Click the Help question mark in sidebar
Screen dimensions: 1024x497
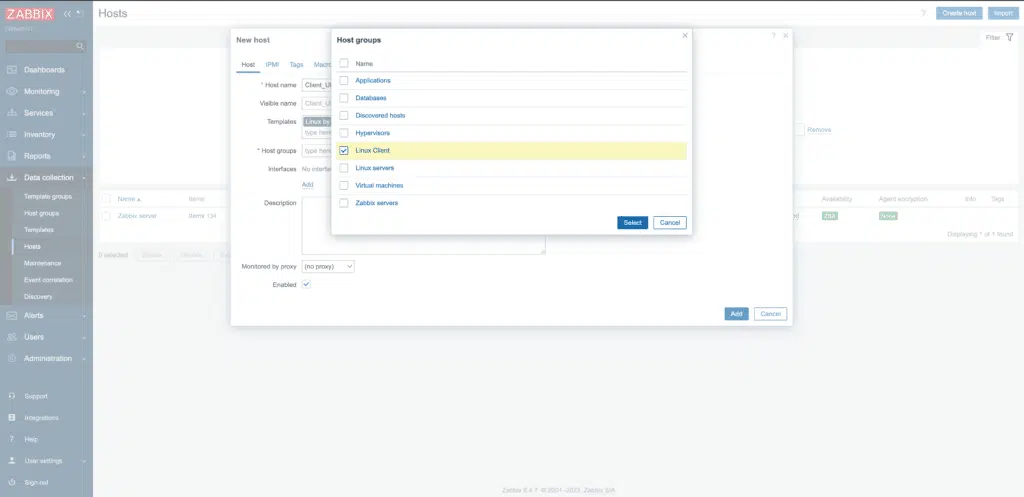tap(12, 439)
